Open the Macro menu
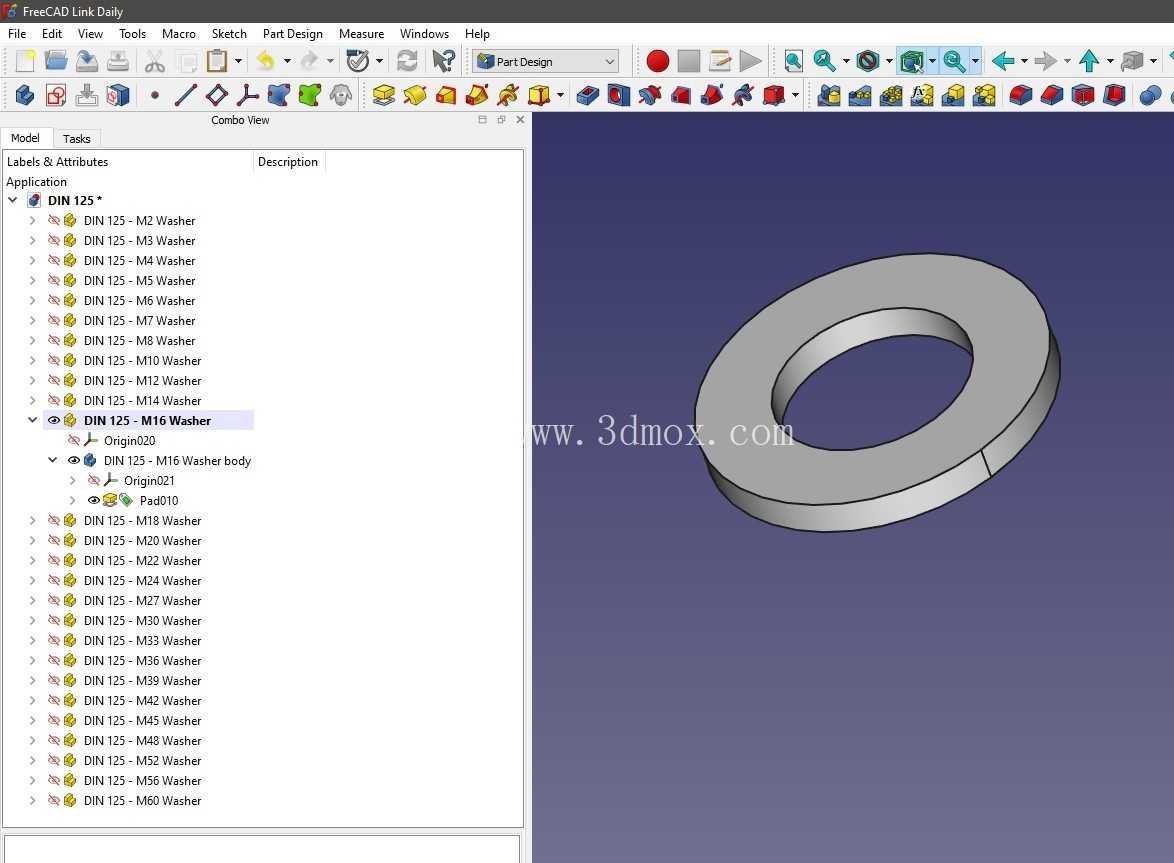 click(178, 34)
